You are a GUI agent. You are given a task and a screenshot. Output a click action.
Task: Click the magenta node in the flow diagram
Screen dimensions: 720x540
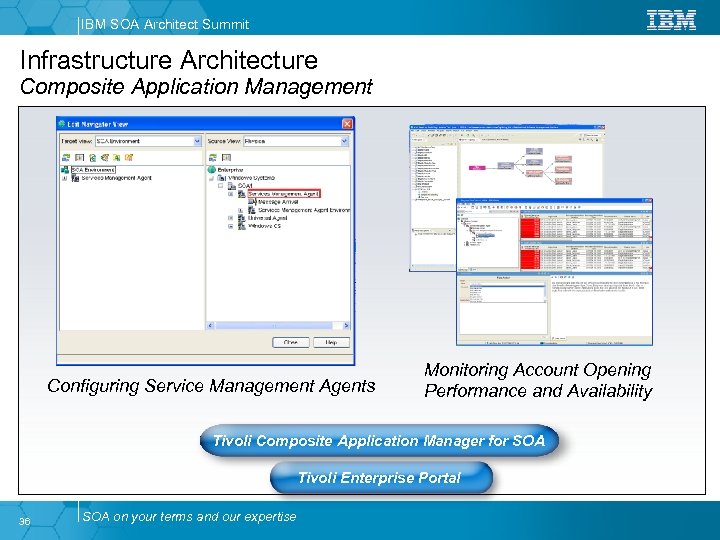(477, 168)
